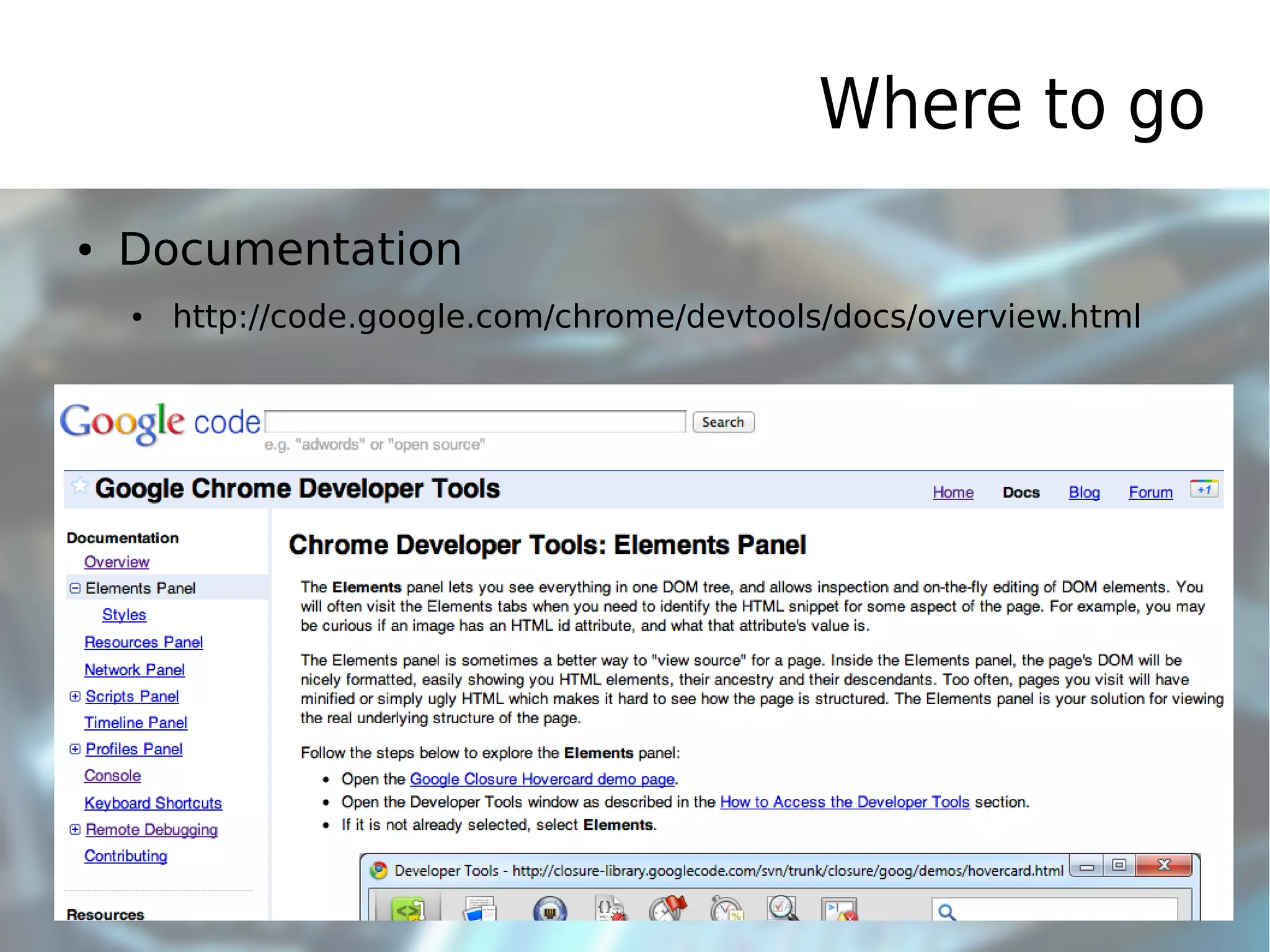Open the Keyboard Shortcuts link
Image resolution: width=1270 pixels, height=952 pixels.
click(x=153, y=803)
